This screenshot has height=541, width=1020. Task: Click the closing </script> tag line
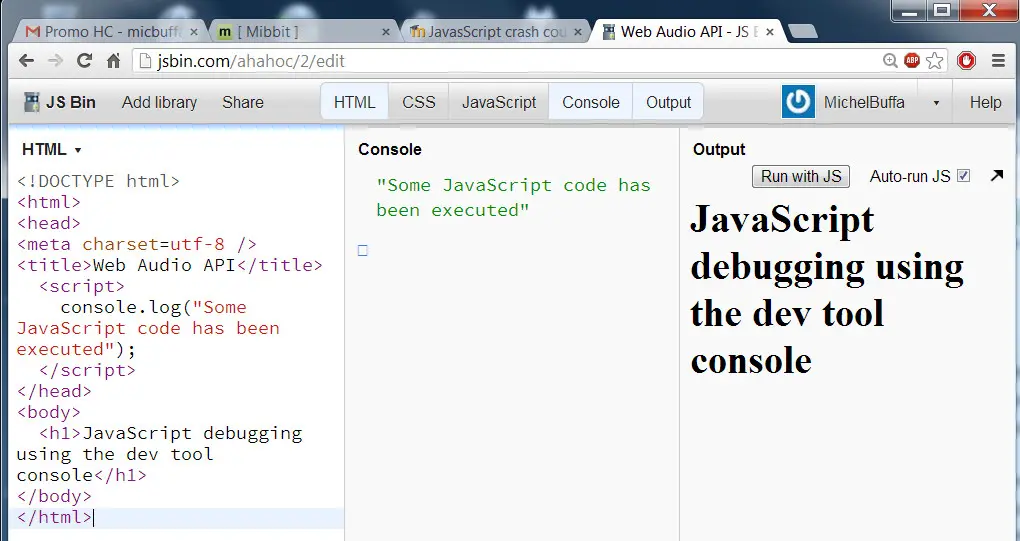click(x=87, y=370)
